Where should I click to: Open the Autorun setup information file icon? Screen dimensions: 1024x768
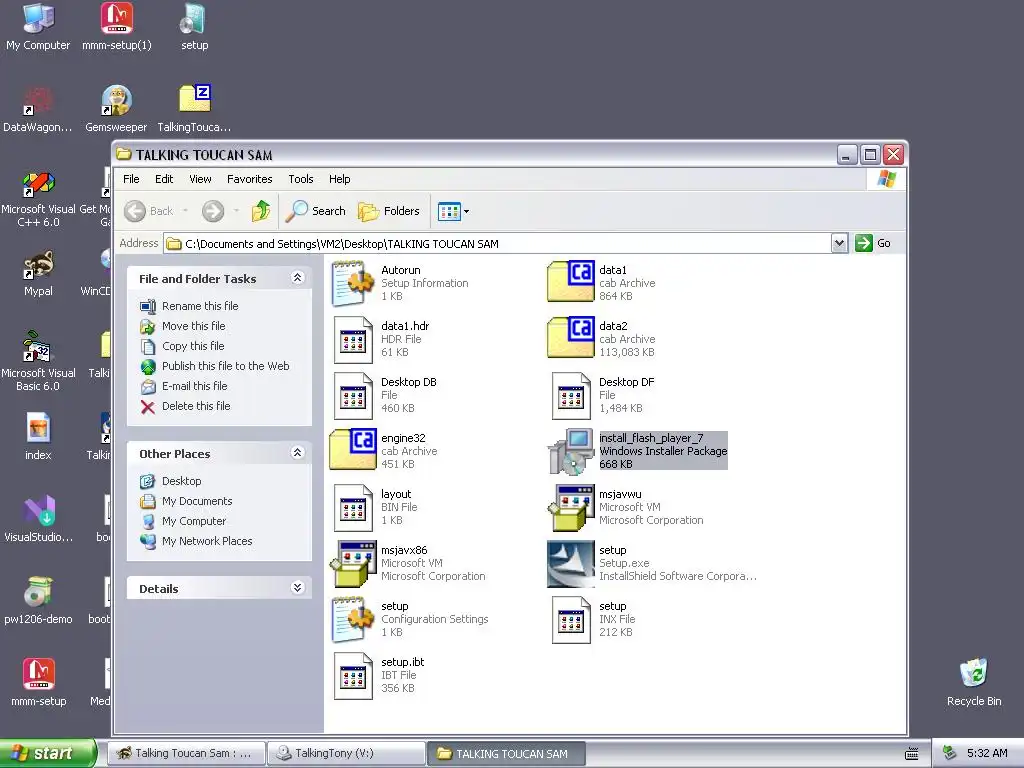pos(353,283)
